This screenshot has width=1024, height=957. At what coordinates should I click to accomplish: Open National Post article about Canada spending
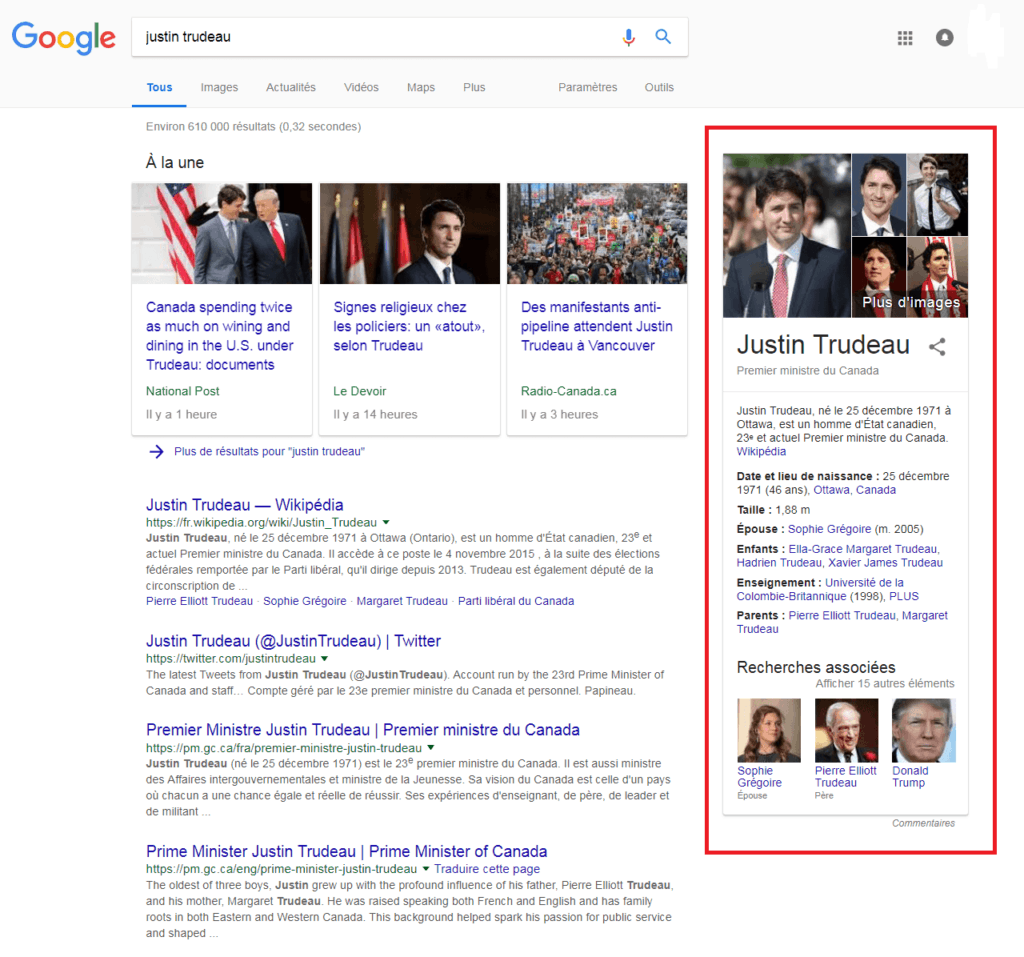tap(219, 336)
